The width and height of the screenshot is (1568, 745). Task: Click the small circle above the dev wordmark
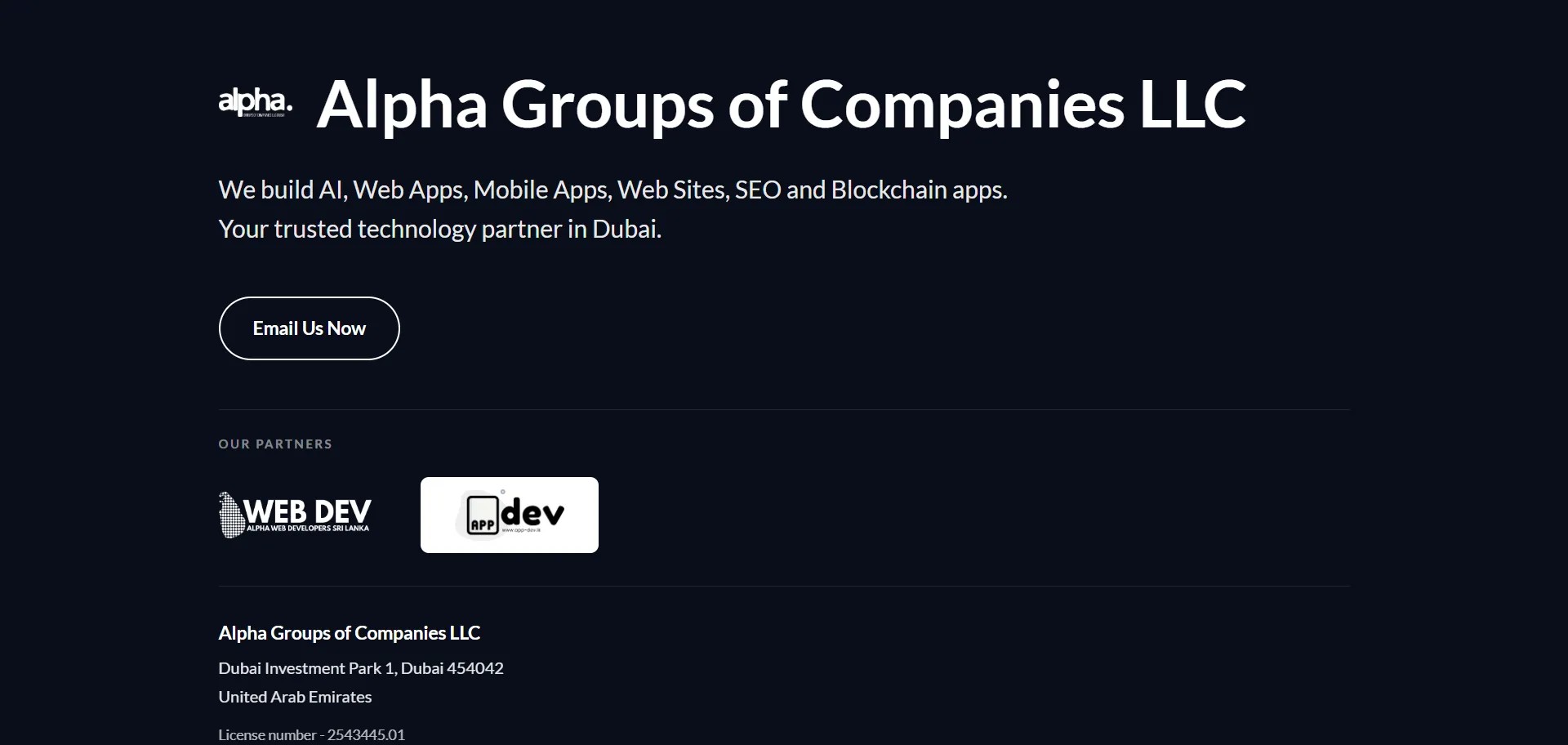coord(502,492)
